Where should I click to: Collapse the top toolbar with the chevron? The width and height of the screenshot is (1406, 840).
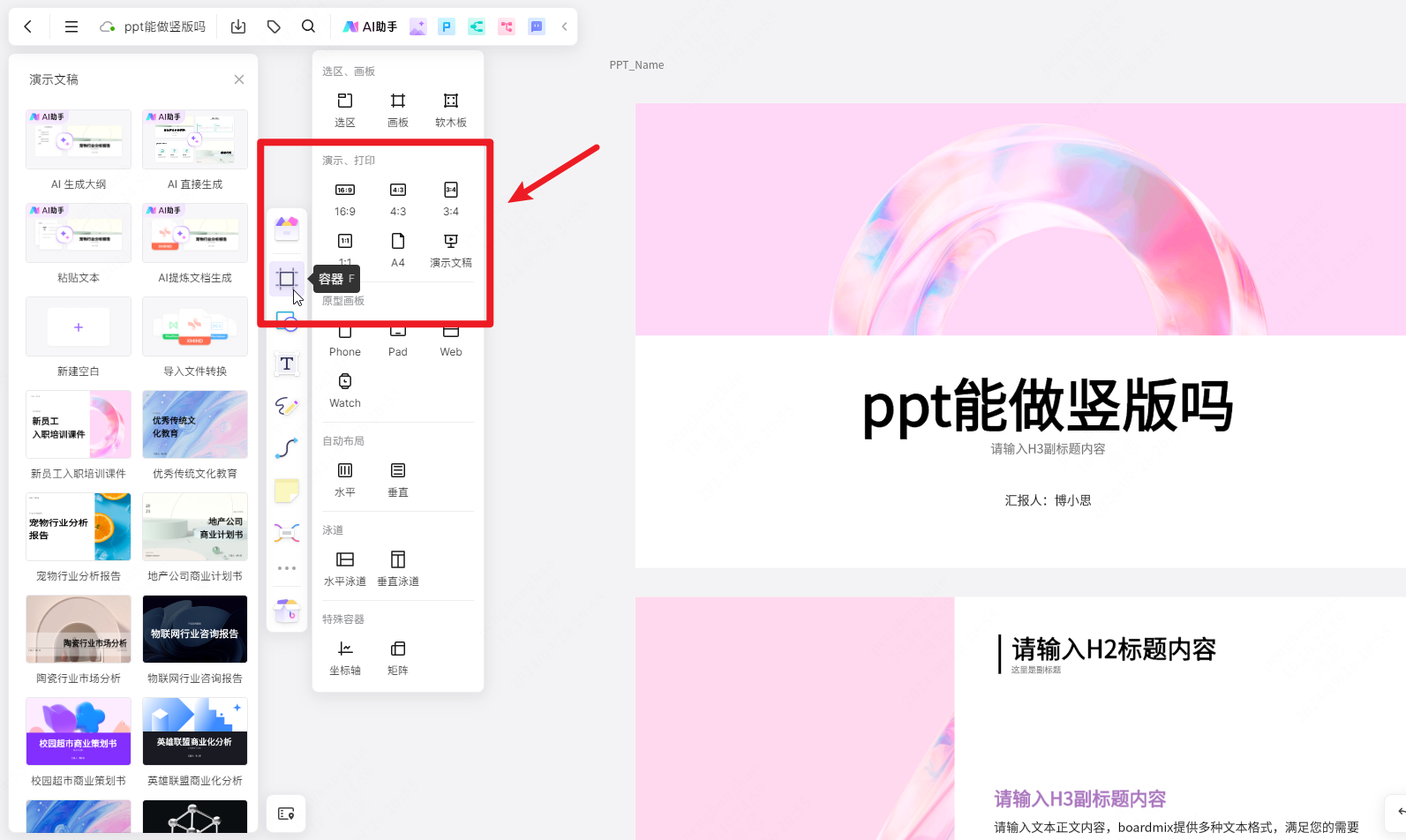565,26
